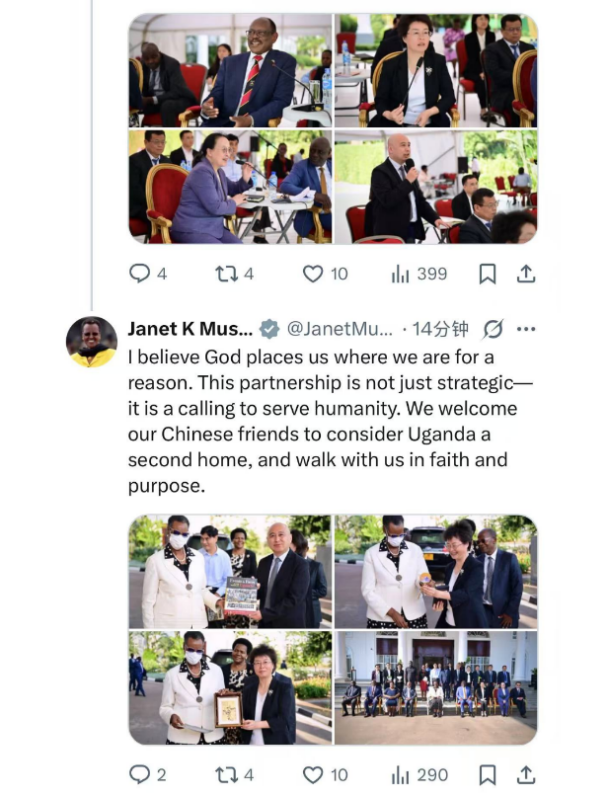This screenshot has width=608, height=797.
Task: Open view count showing 290 views
Action: (419, 775)
